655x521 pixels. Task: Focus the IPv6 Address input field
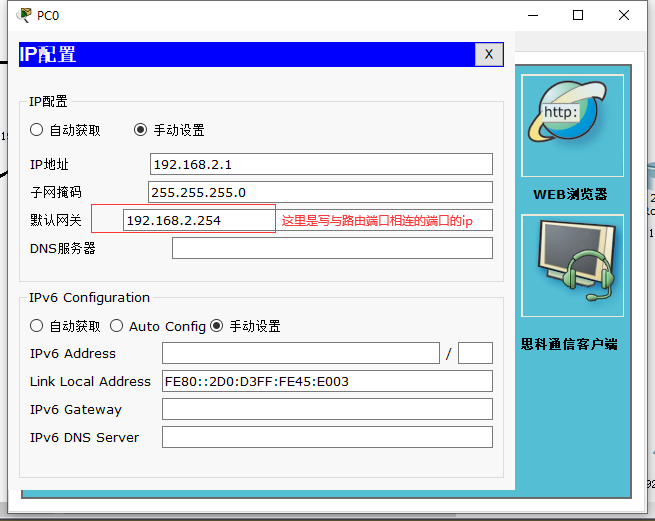[301, 353]
